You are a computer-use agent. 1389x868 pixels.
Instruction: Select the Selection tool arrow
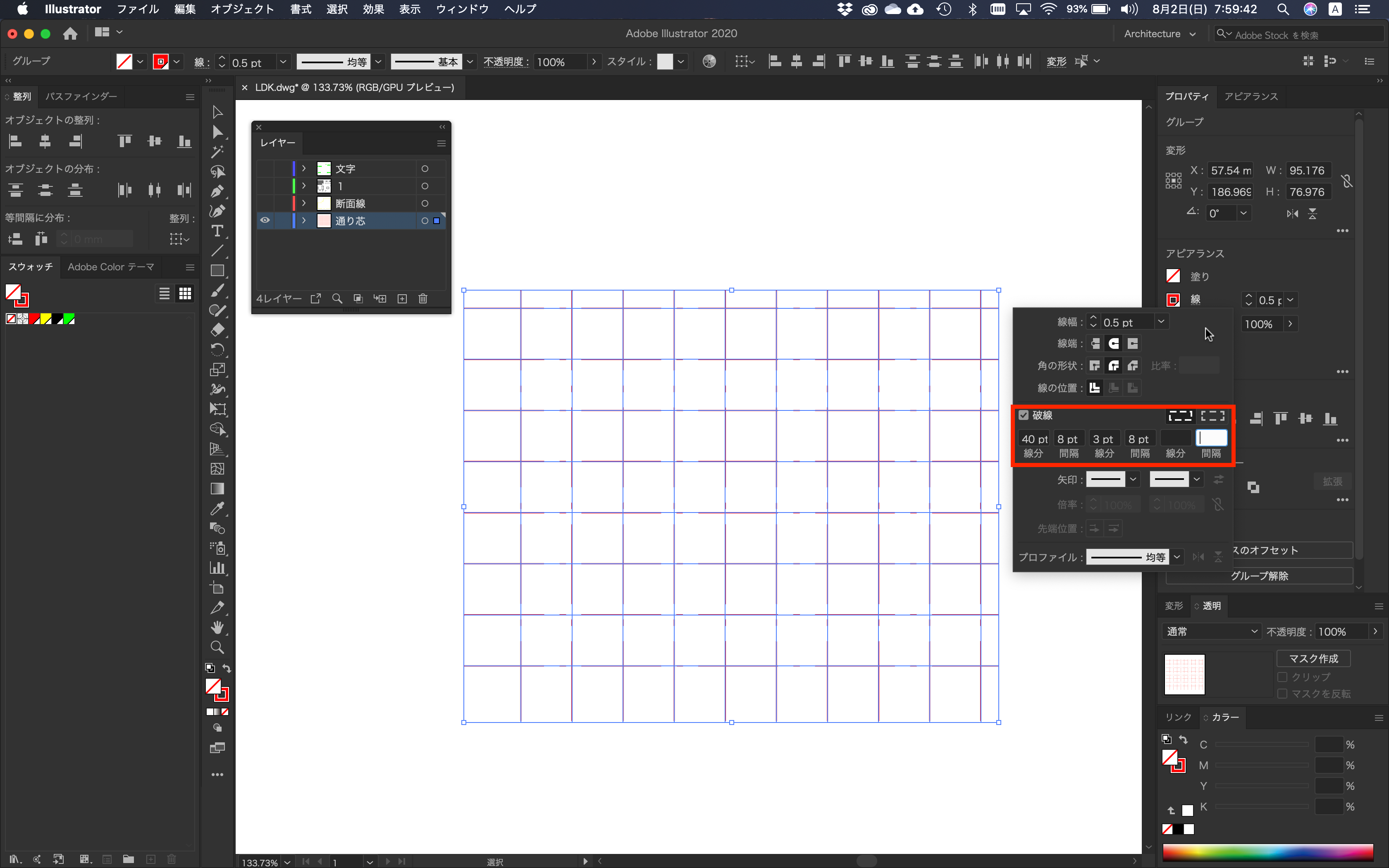217,112
